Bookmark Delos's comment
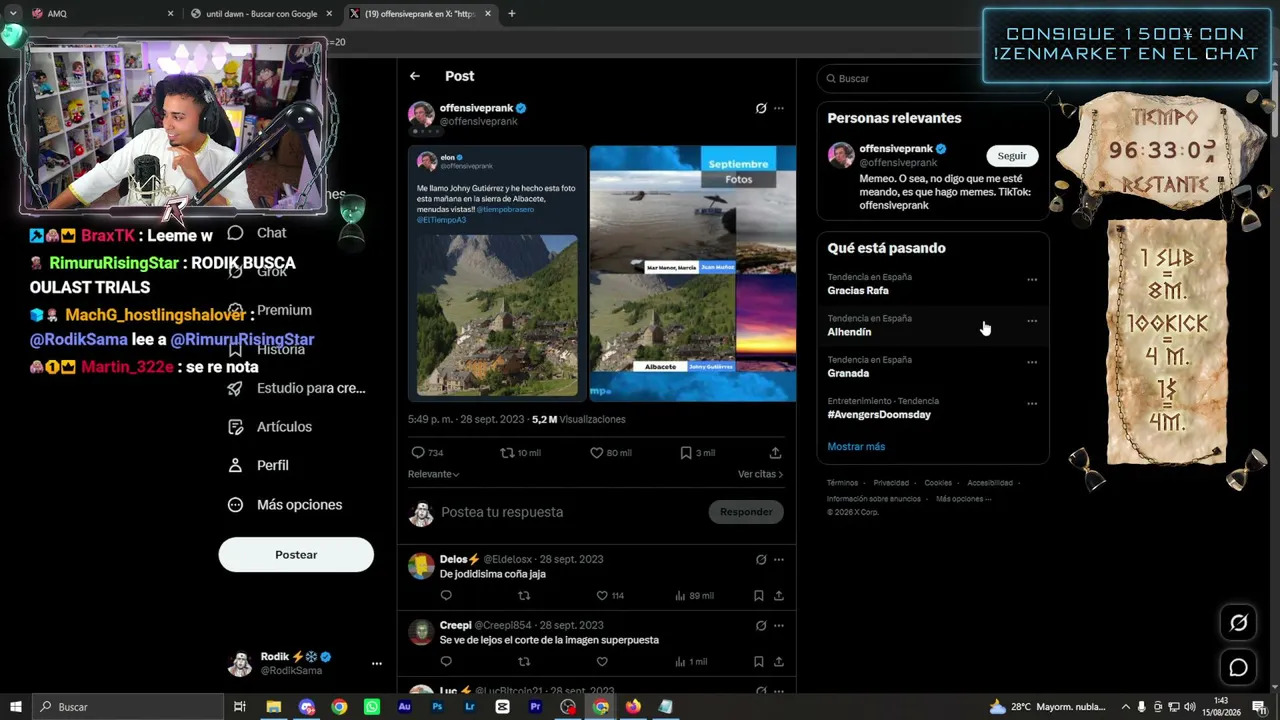 (759, 596)
